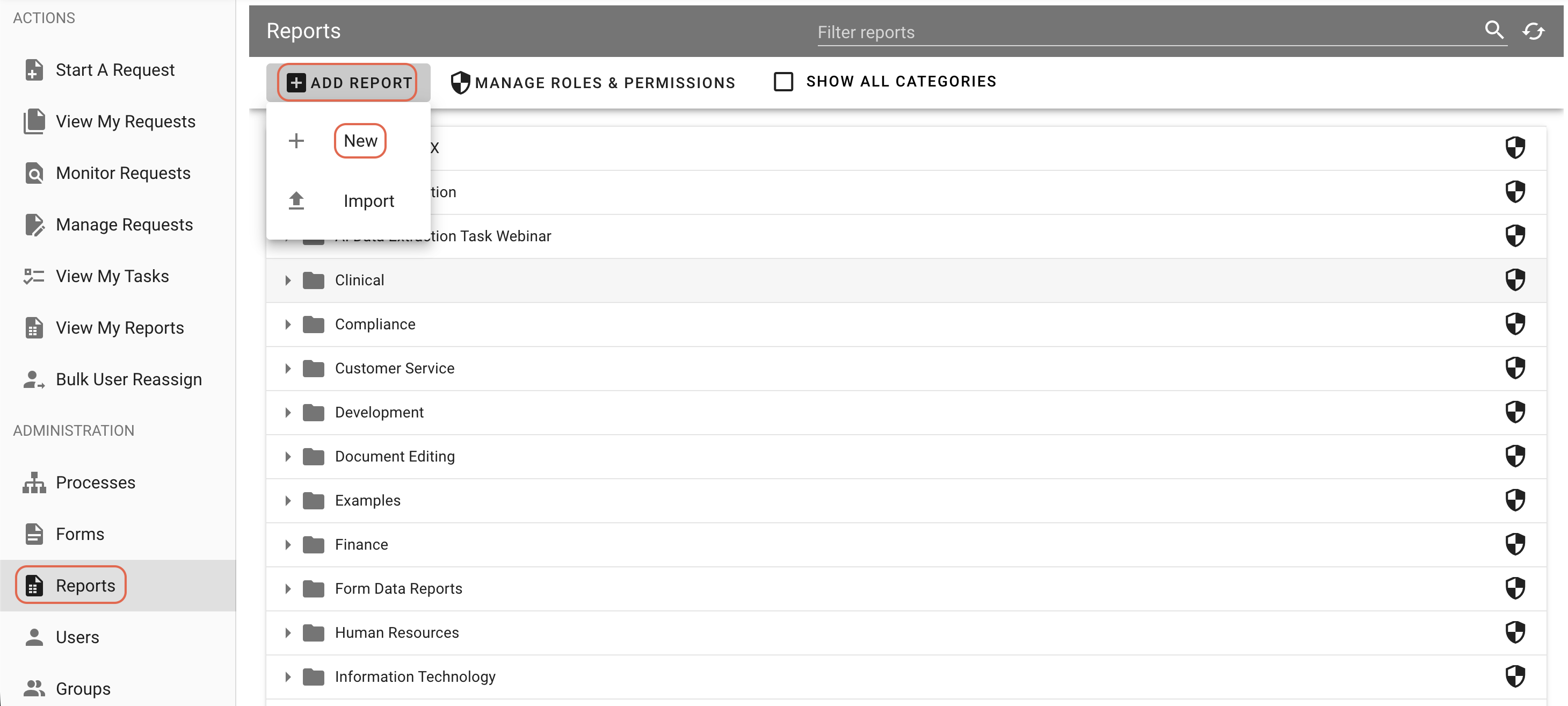Open Manage Roles & Permissions
The image size is (1568, 706).
[593, 82]
